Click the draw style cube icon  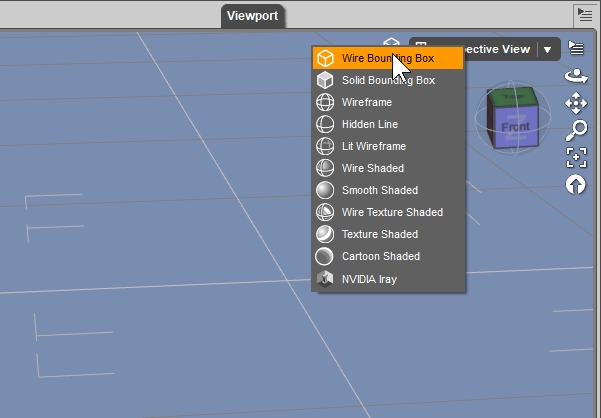[x=391, y=42]
